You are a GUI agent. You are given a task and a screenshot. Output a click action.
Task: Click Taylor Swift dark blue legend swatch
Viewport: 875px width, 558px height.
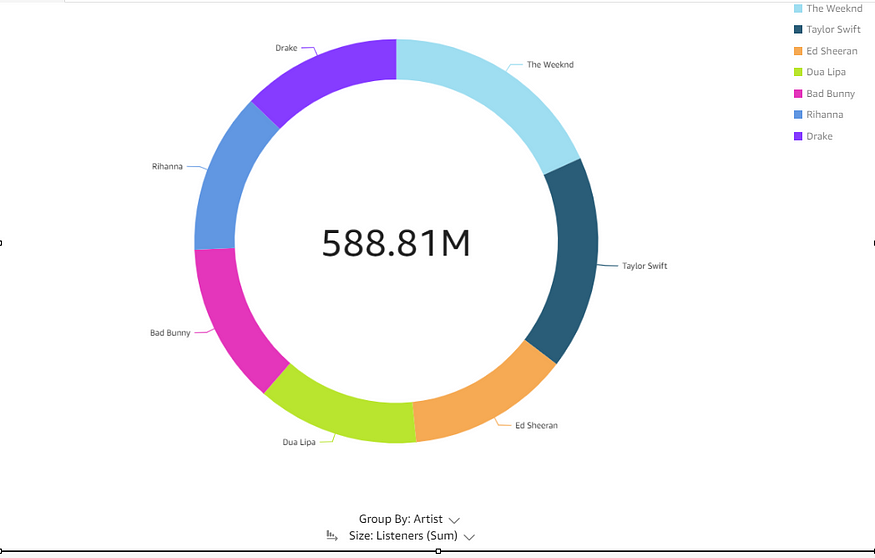[798, 29]
